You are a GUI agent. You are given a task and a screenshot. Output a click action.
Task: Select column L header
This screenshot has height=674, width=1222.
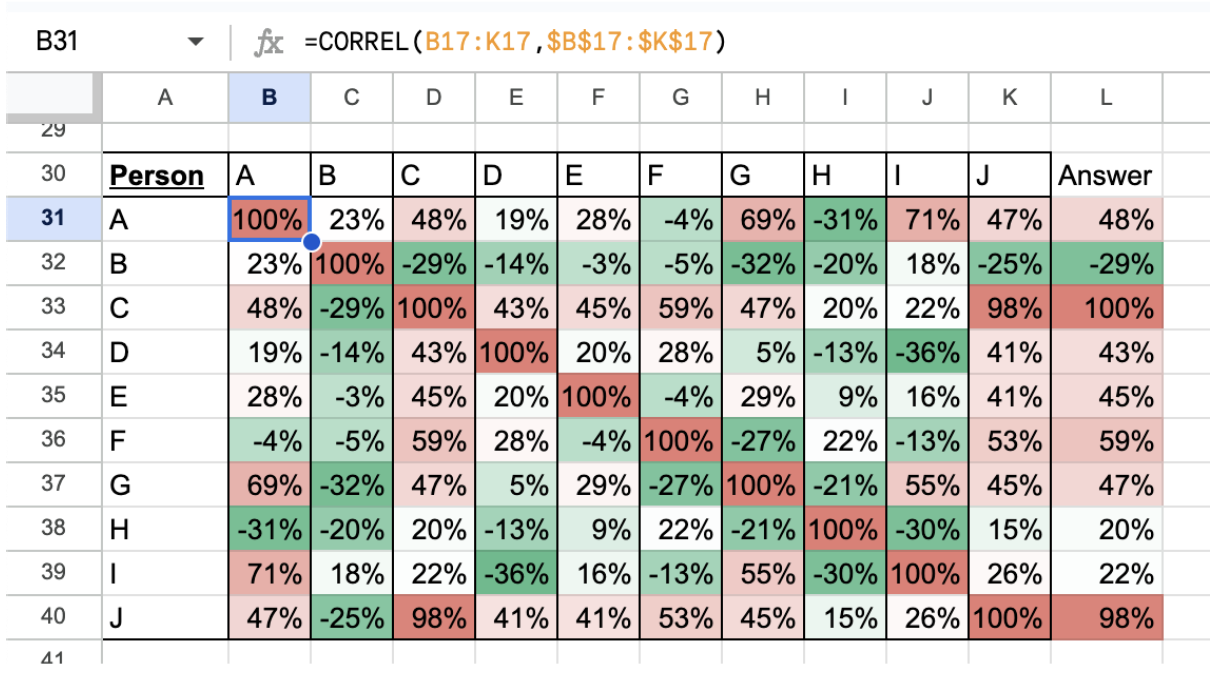coord(1105,97)
